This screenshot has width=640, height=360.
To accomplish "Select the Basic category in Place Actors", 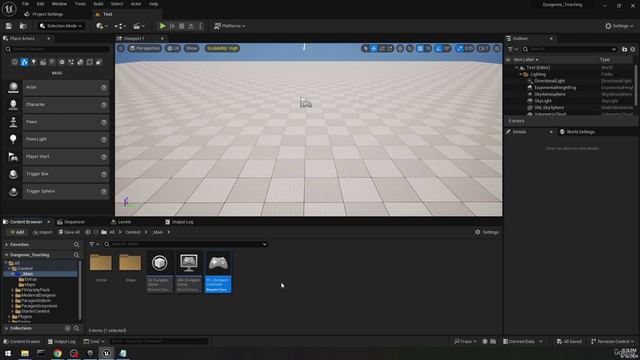I will coord(24,62).
